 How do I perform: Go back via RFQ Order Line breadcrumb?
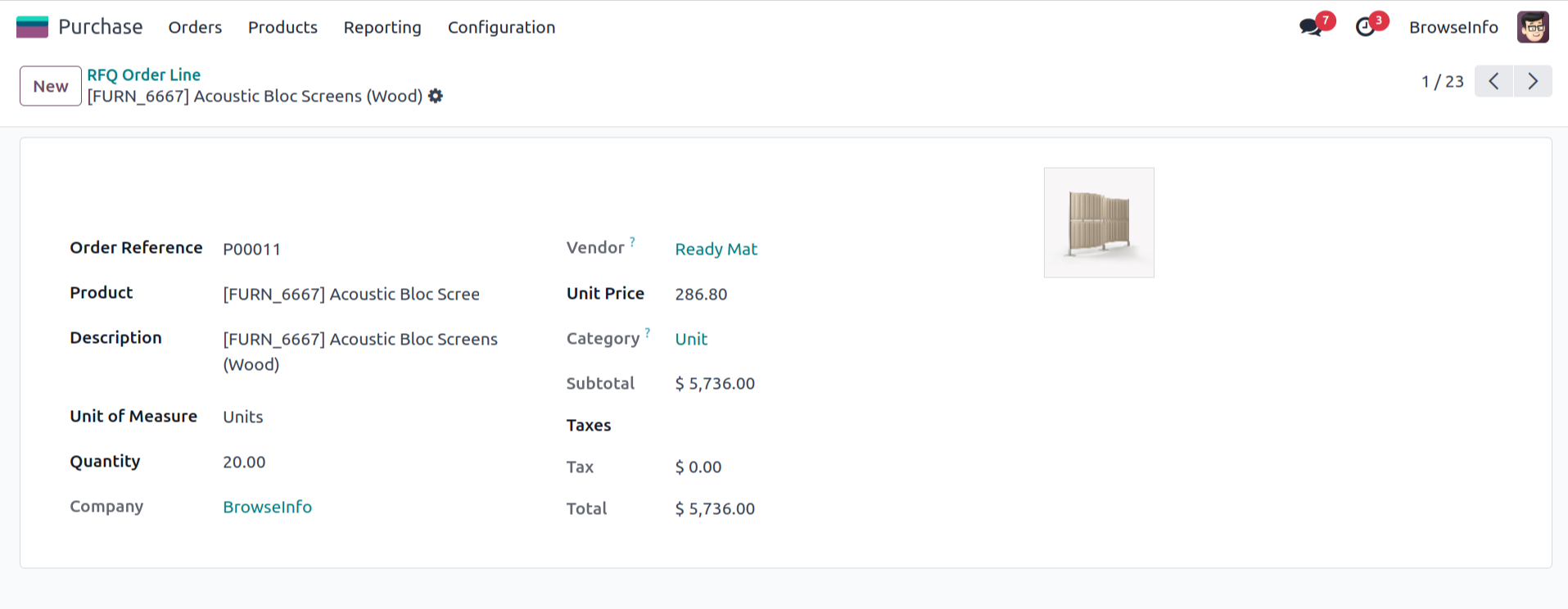pos(144,74)
